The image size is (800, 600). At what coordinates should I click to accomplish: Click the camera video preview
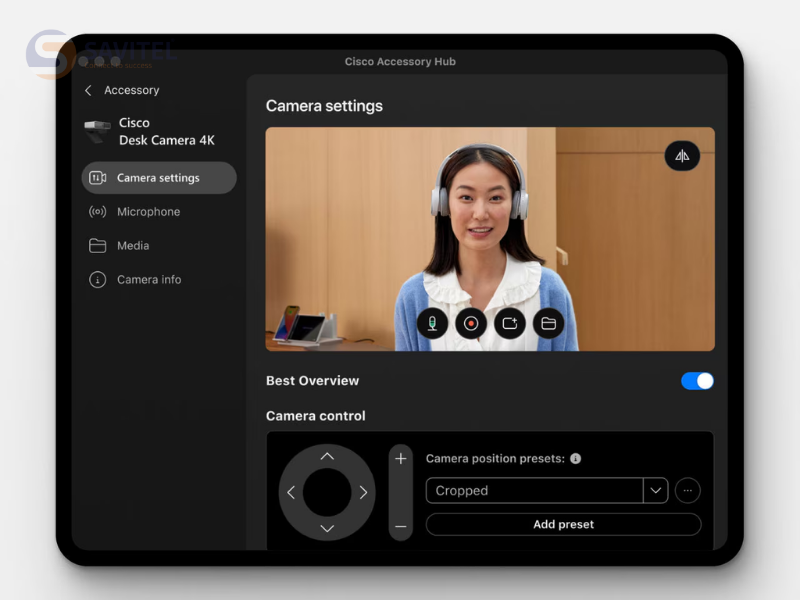490,239
